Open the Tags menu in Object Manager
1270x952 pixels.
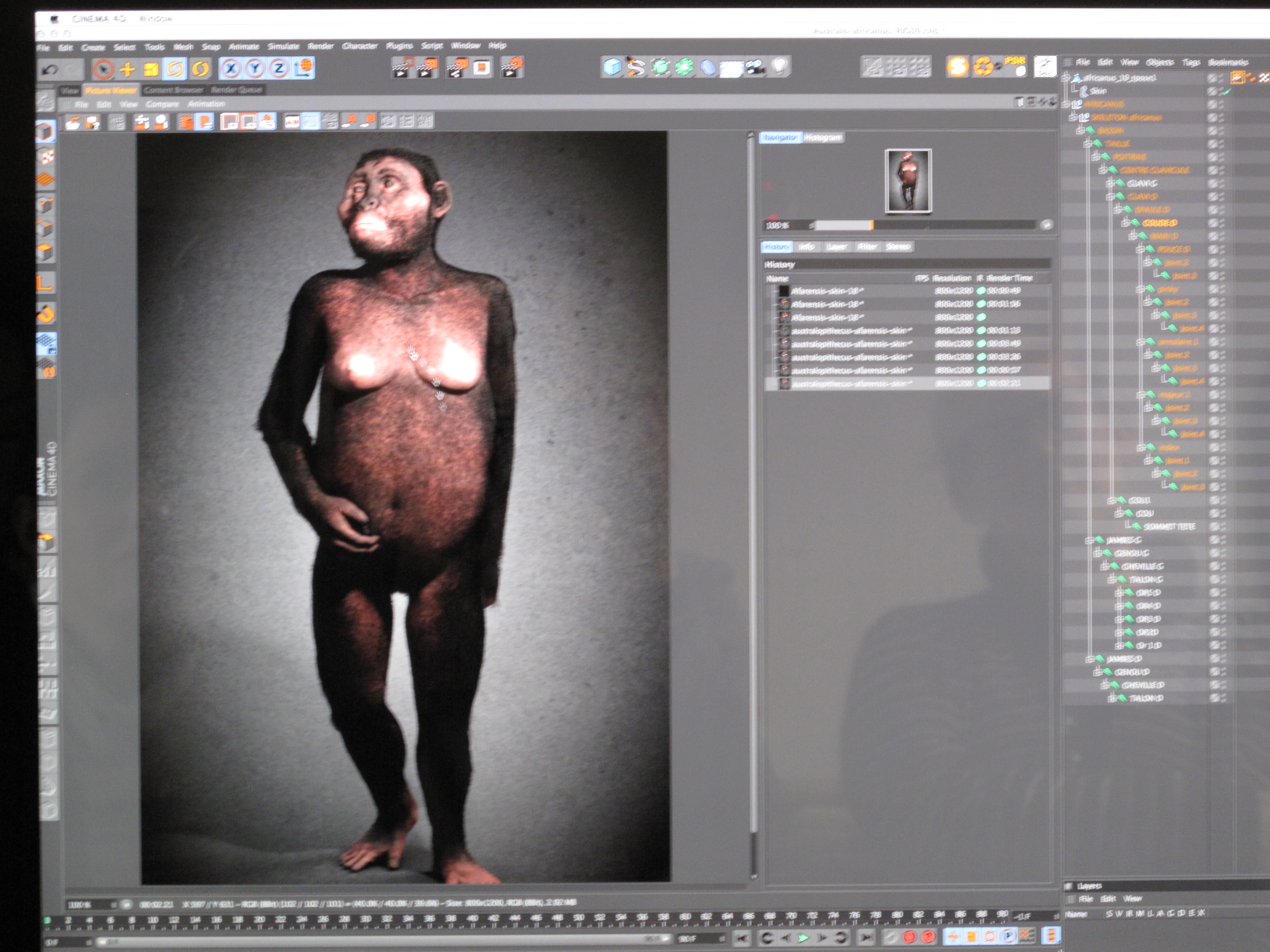1191,62
